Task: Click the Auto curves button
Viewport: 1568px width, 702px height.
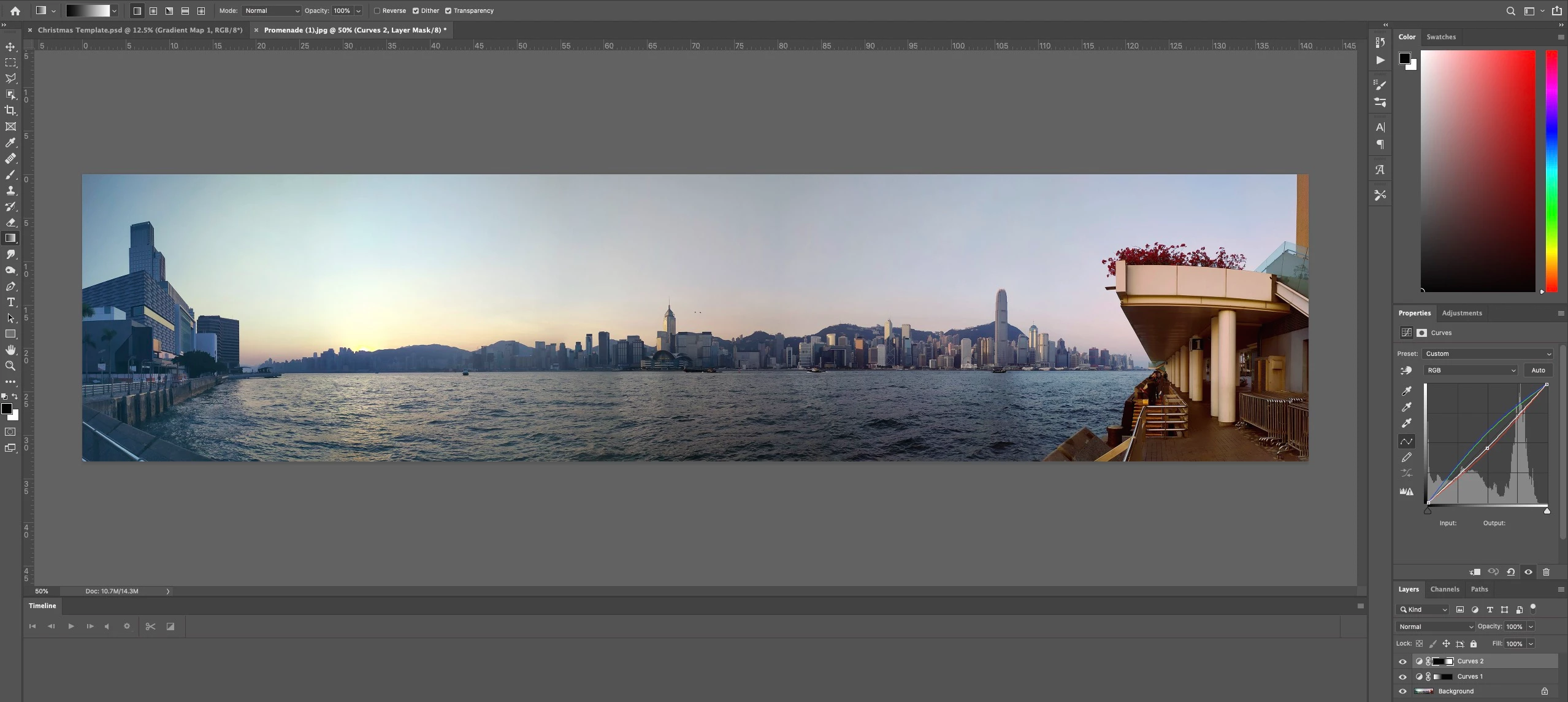Action: [1538, 370]
